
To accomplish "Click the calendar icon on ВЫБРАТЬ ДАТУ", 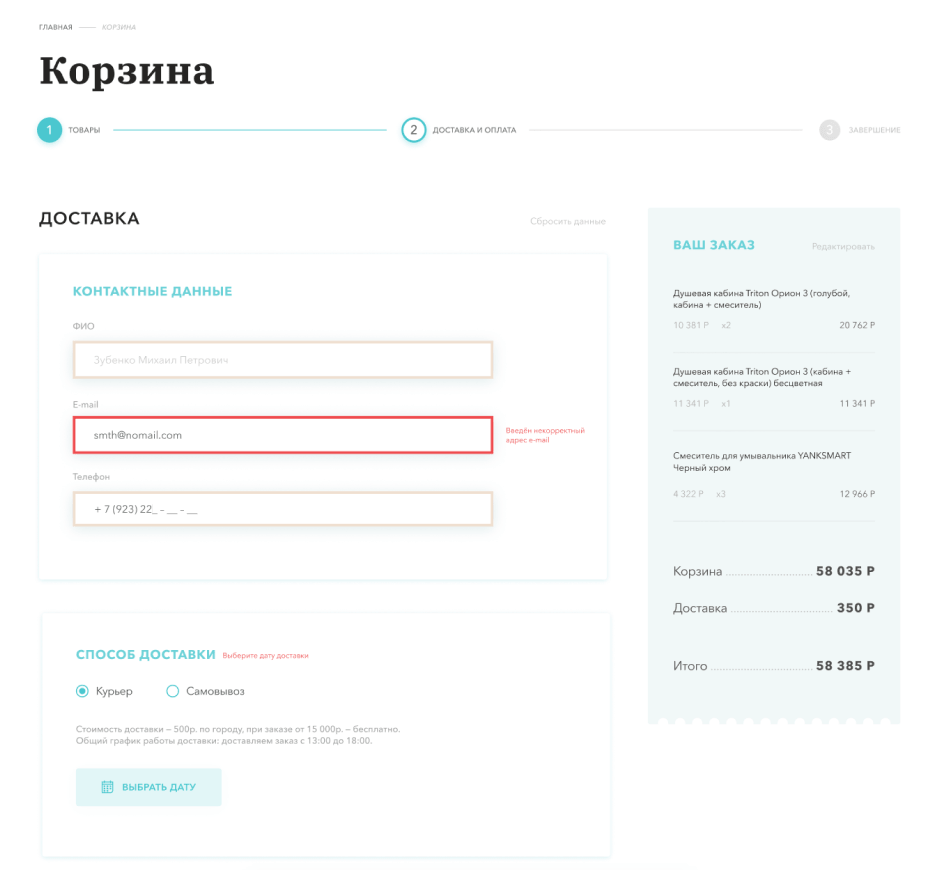I will [x=107, y=787].
